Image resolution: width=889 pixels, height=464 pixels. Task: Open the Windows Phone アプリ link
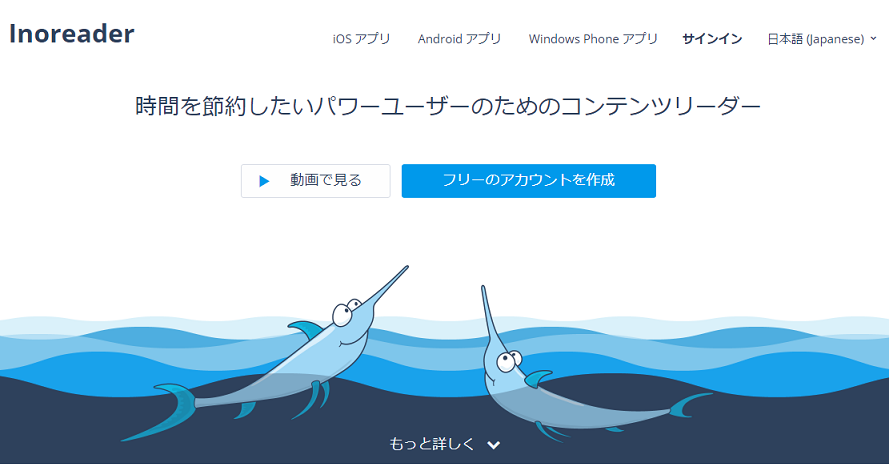tap(593, 39)
